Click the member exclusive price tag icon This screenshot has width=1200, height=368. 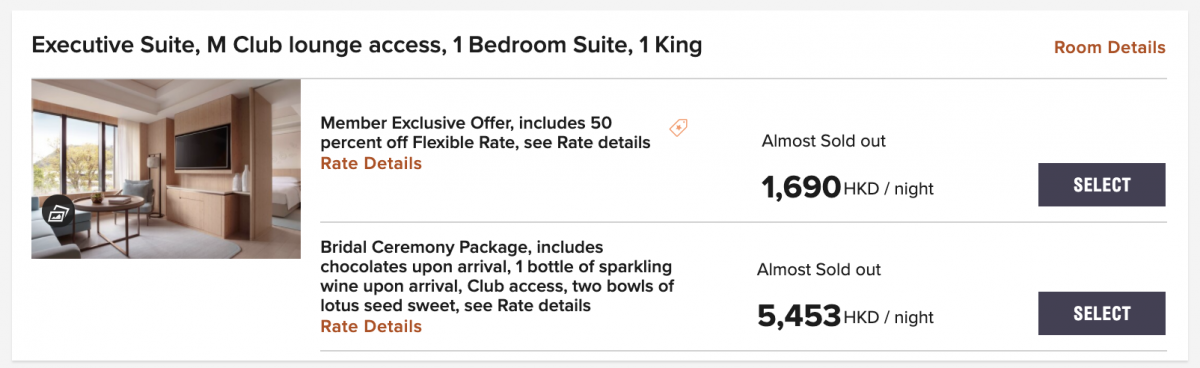(678, 127)
